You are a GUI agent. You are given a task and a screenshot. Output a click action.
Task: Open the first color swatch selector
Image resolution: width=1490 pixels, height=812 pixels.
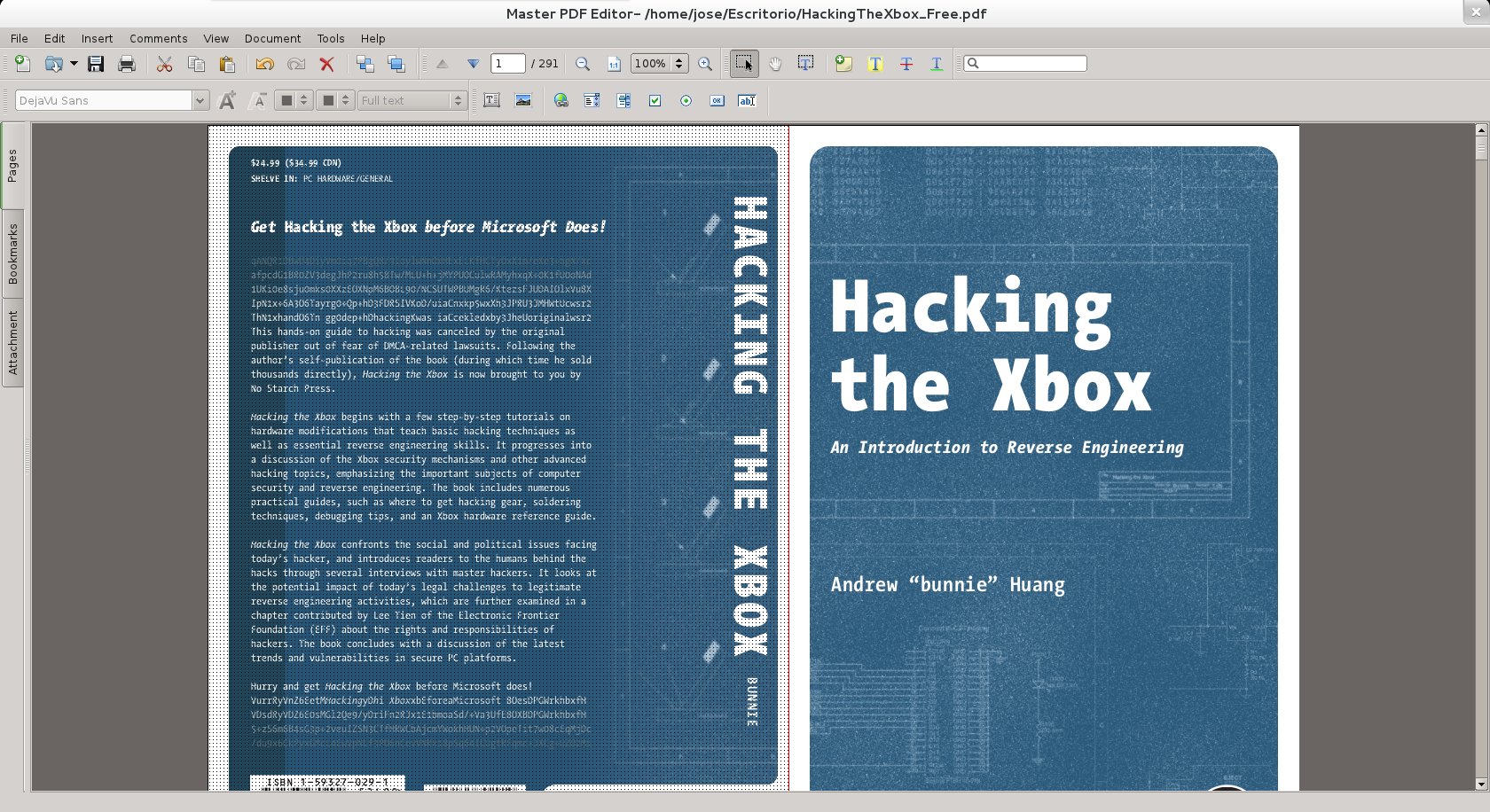293,100
